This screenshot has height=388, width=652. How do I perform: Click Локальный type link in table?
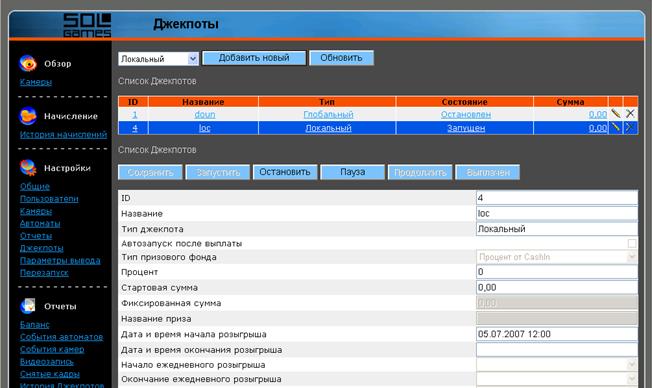(x=328, y=128)
